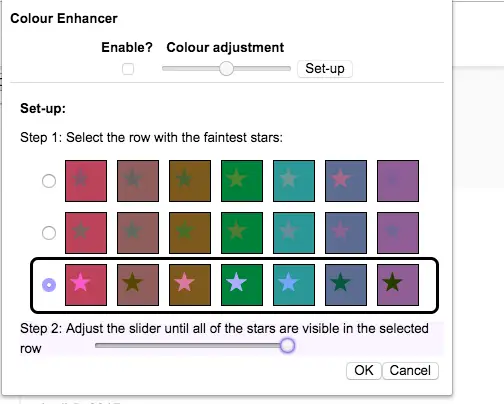The width and height of the screenshot is (504, 404).
Task: Click the first row teal swatch
Action: [294, 181]
